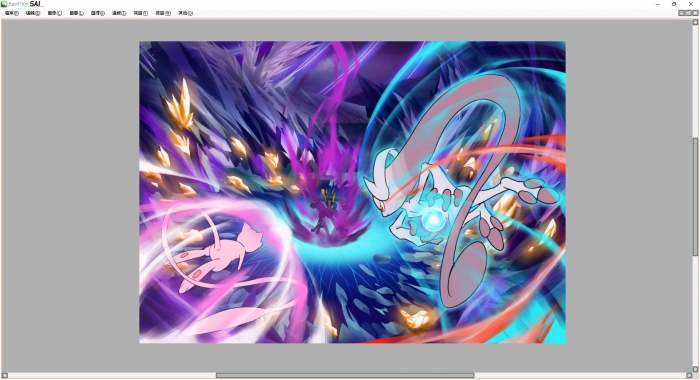Open the Others (O) menu
Image resolution: width=700 pixels, height=380 pixels.
click(x=186, y=13)
